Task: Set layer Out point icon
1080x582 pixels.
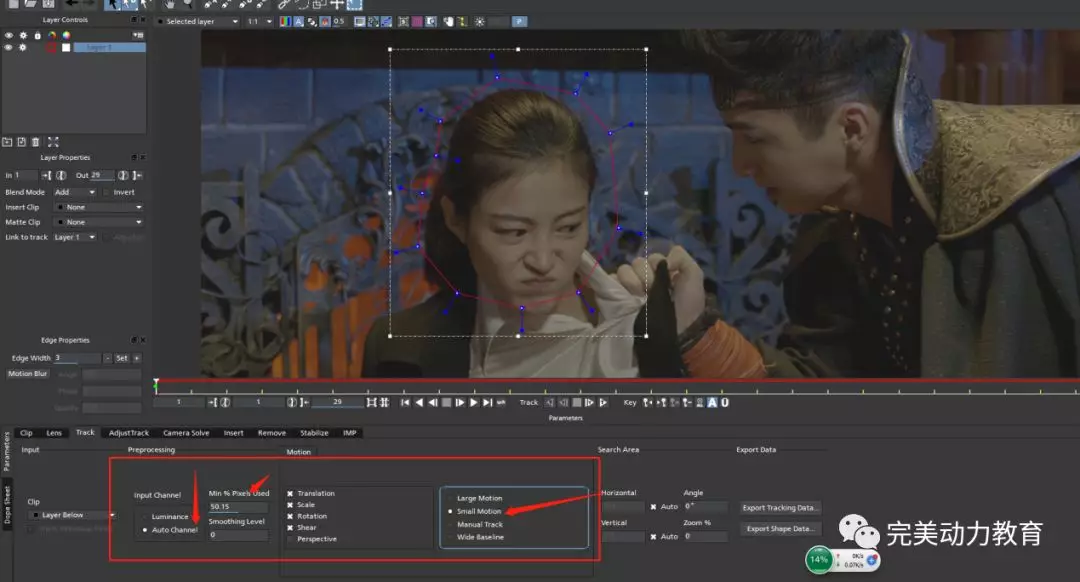Action: click(137, 175)
